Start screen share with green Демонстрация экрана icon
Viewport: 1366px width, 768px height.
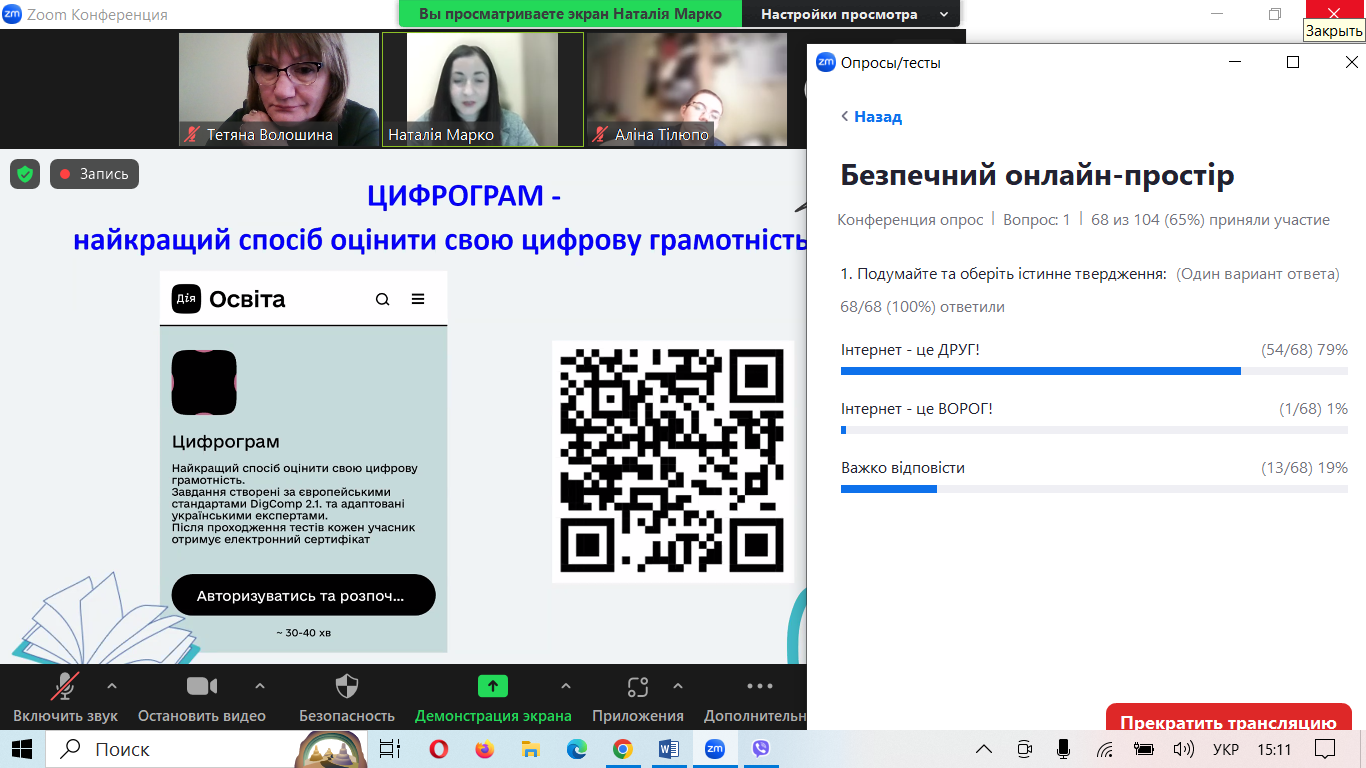click(x=493, y=686)
